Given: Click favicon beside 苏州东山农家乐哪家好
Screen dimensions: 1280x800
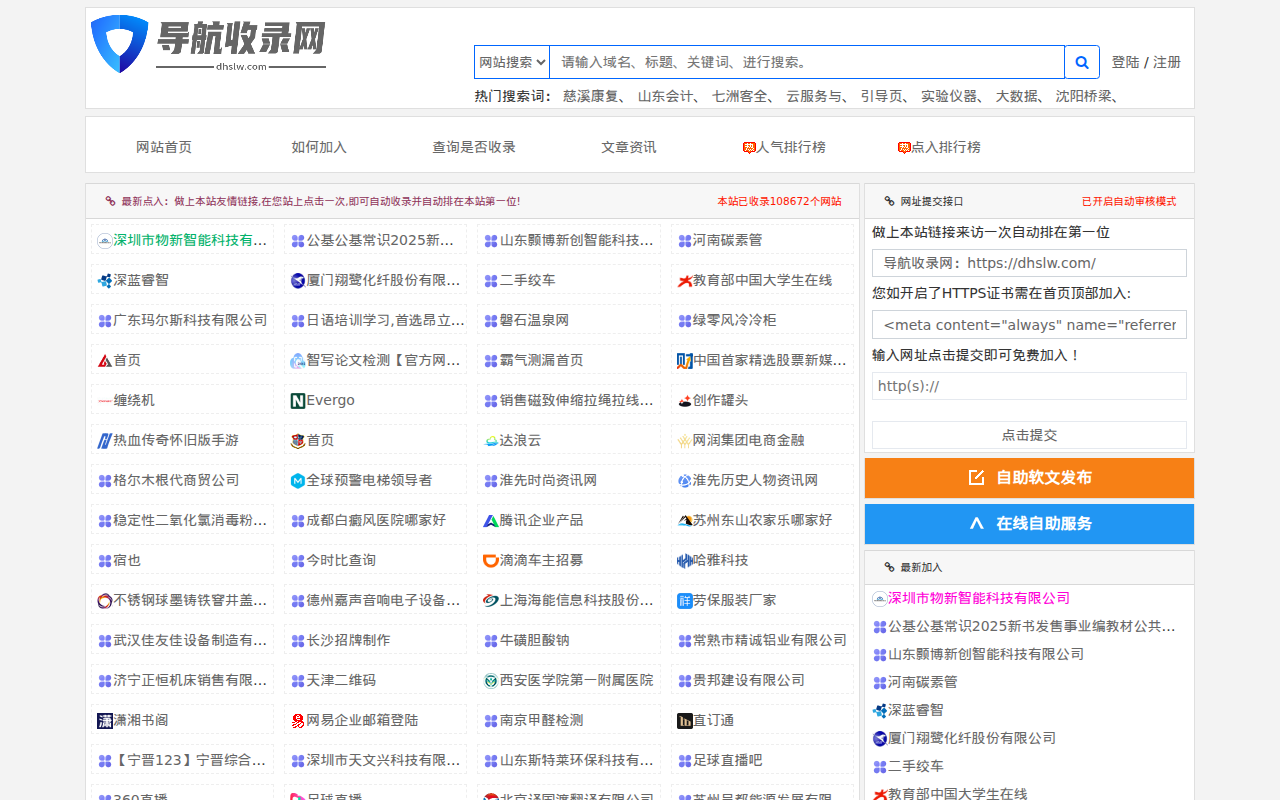Looking at the screenshot, I should click(685, 521).
